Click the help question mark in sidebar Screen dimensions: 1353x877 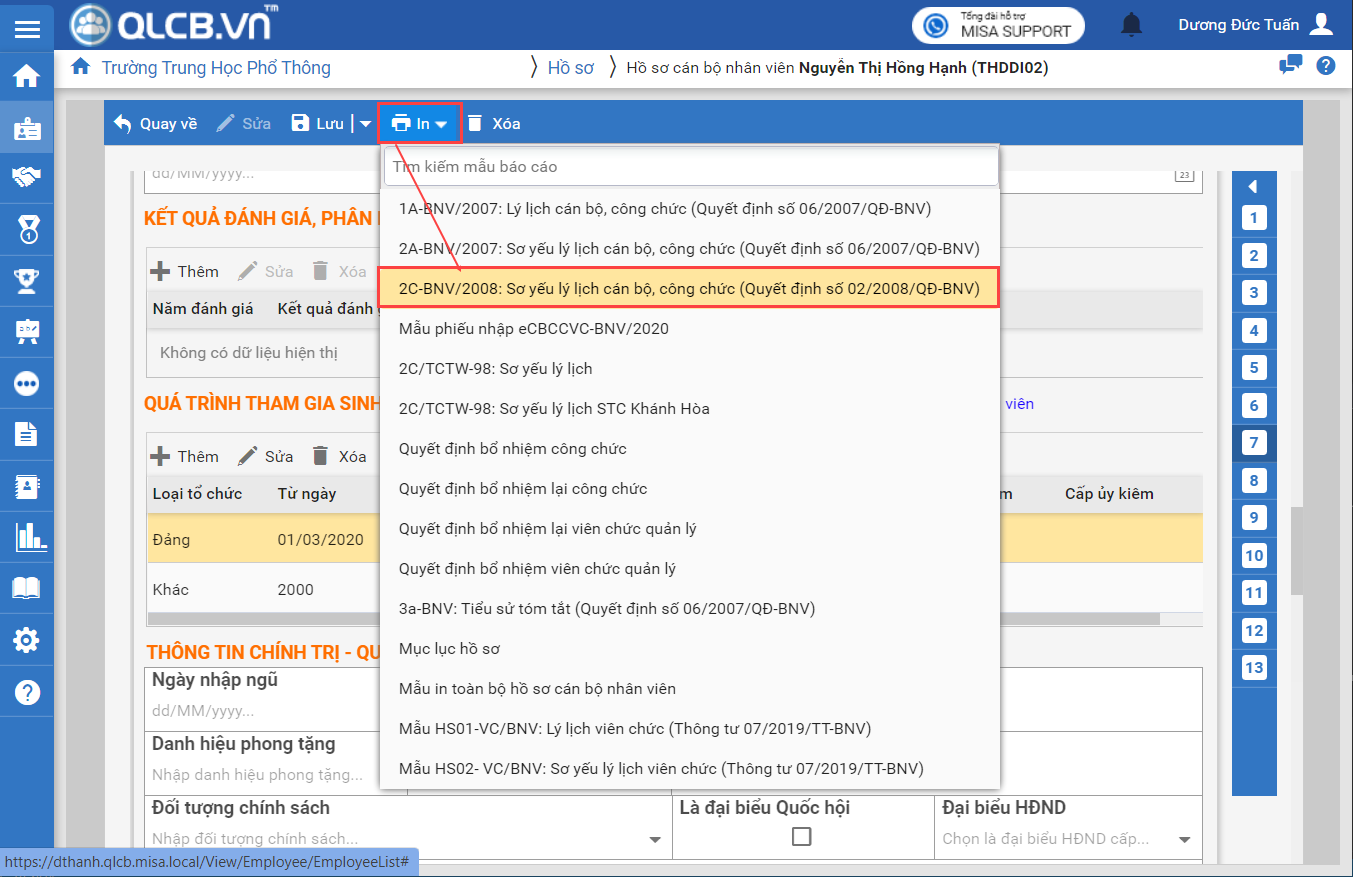27,692
